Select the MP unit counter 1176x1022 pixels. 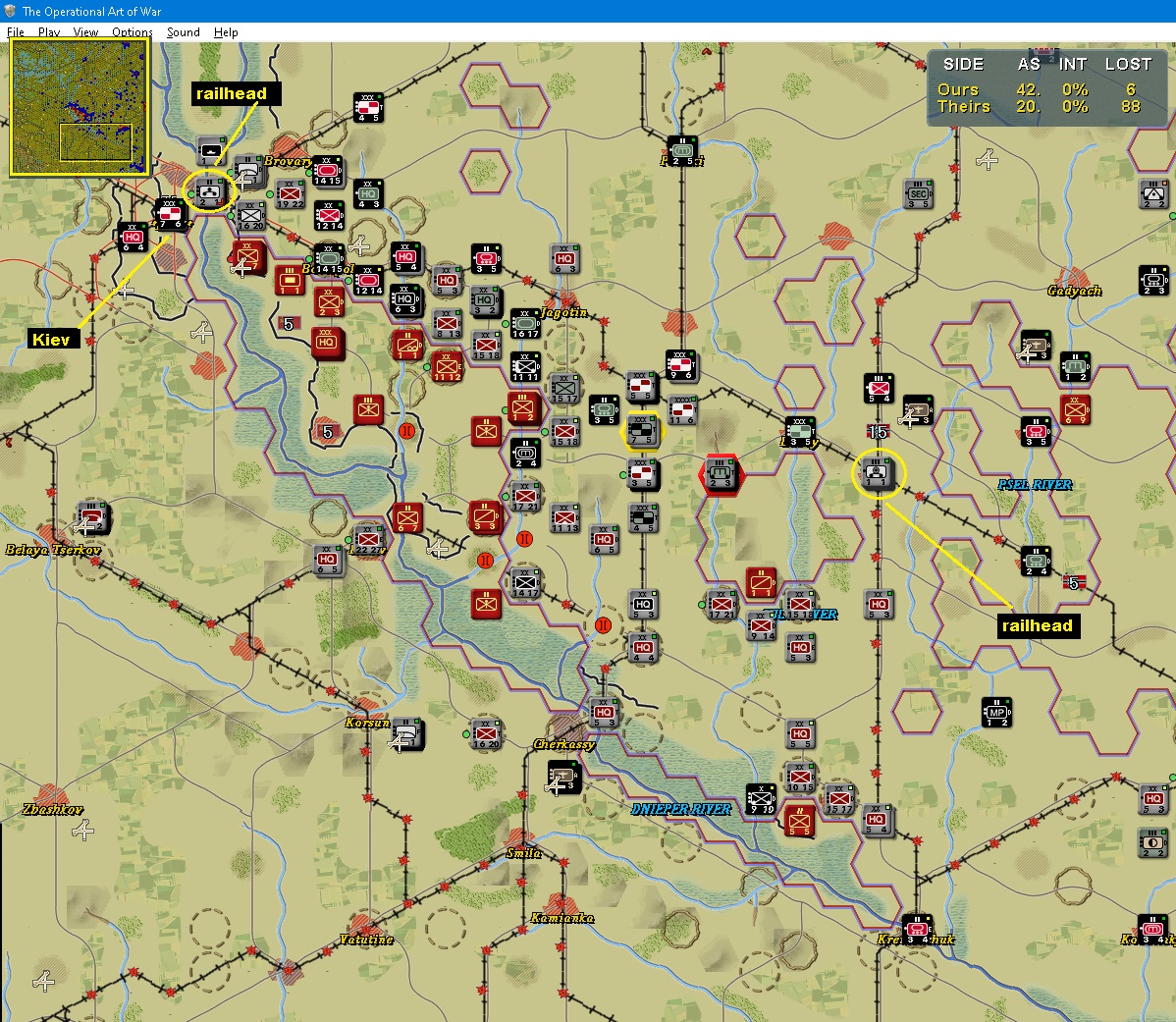point(996,713)
